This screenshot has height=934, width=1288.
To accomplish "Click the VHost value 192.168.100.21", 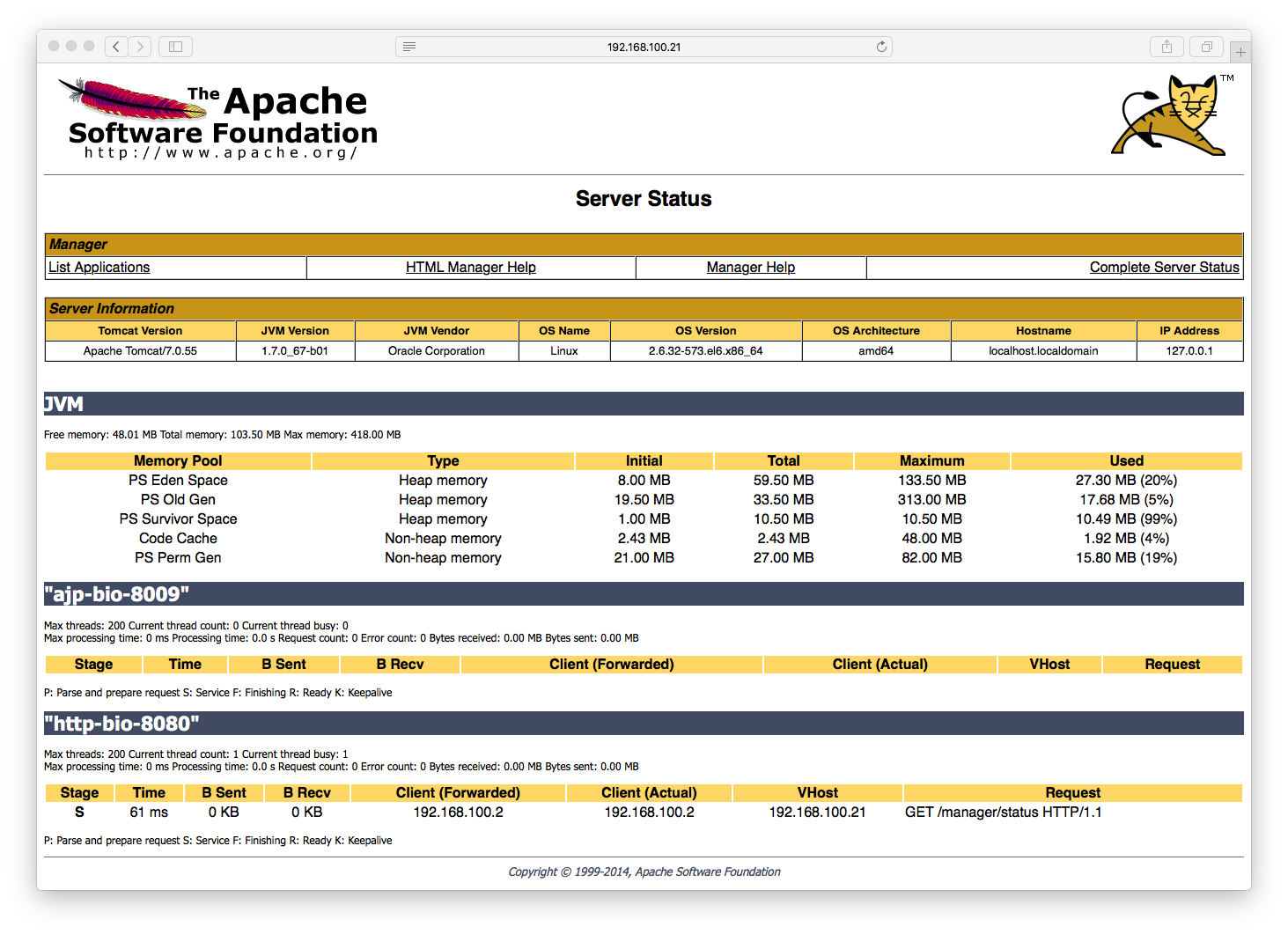I will [x=817, y=813].
